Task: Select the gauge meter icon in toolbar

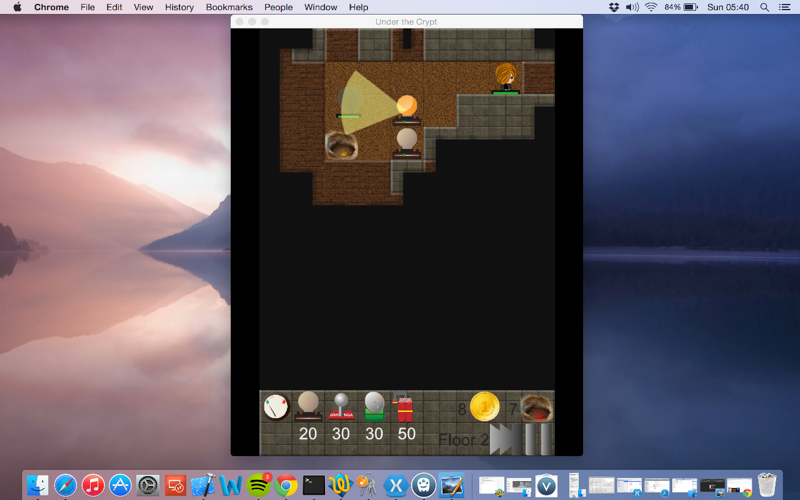Action: (277, 407)
